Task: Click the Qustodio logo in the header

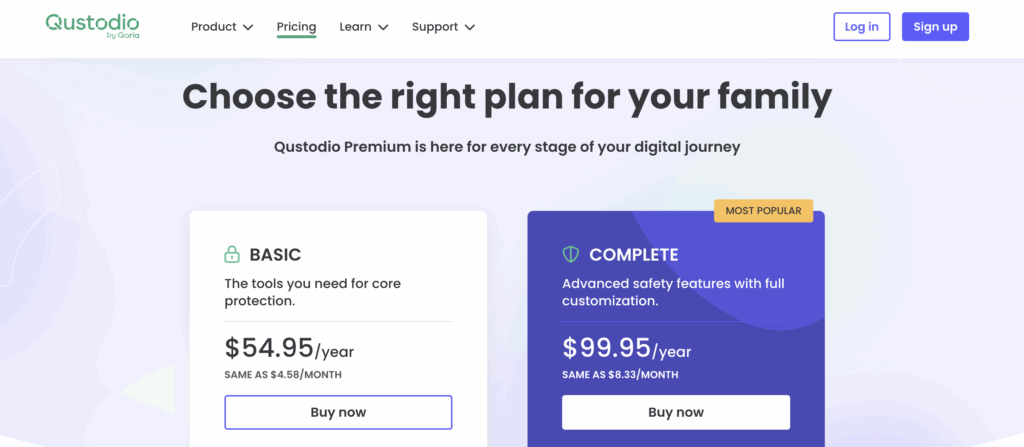Action: click(92, 26)
